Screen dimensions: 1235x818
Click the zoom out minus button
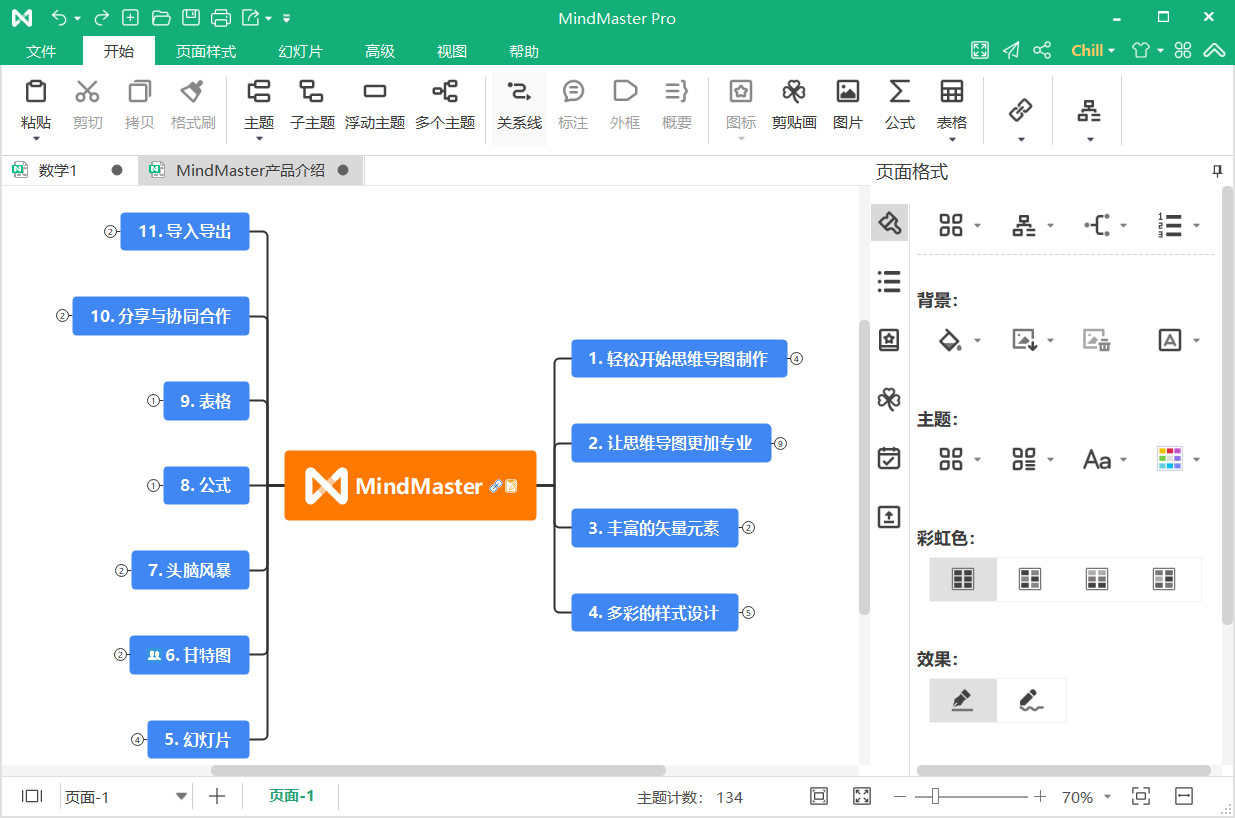[900, 797]
